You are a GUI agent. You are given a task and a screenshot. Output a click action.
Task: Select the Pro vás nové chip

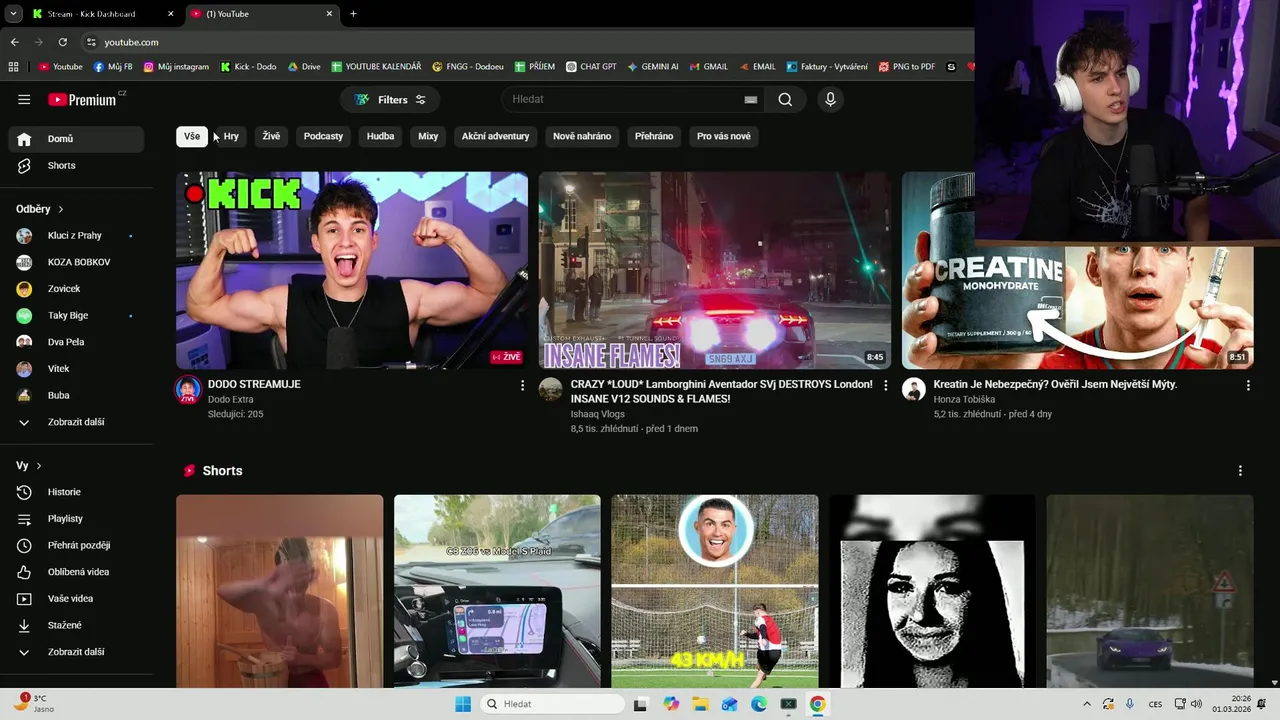pos(724,136)
